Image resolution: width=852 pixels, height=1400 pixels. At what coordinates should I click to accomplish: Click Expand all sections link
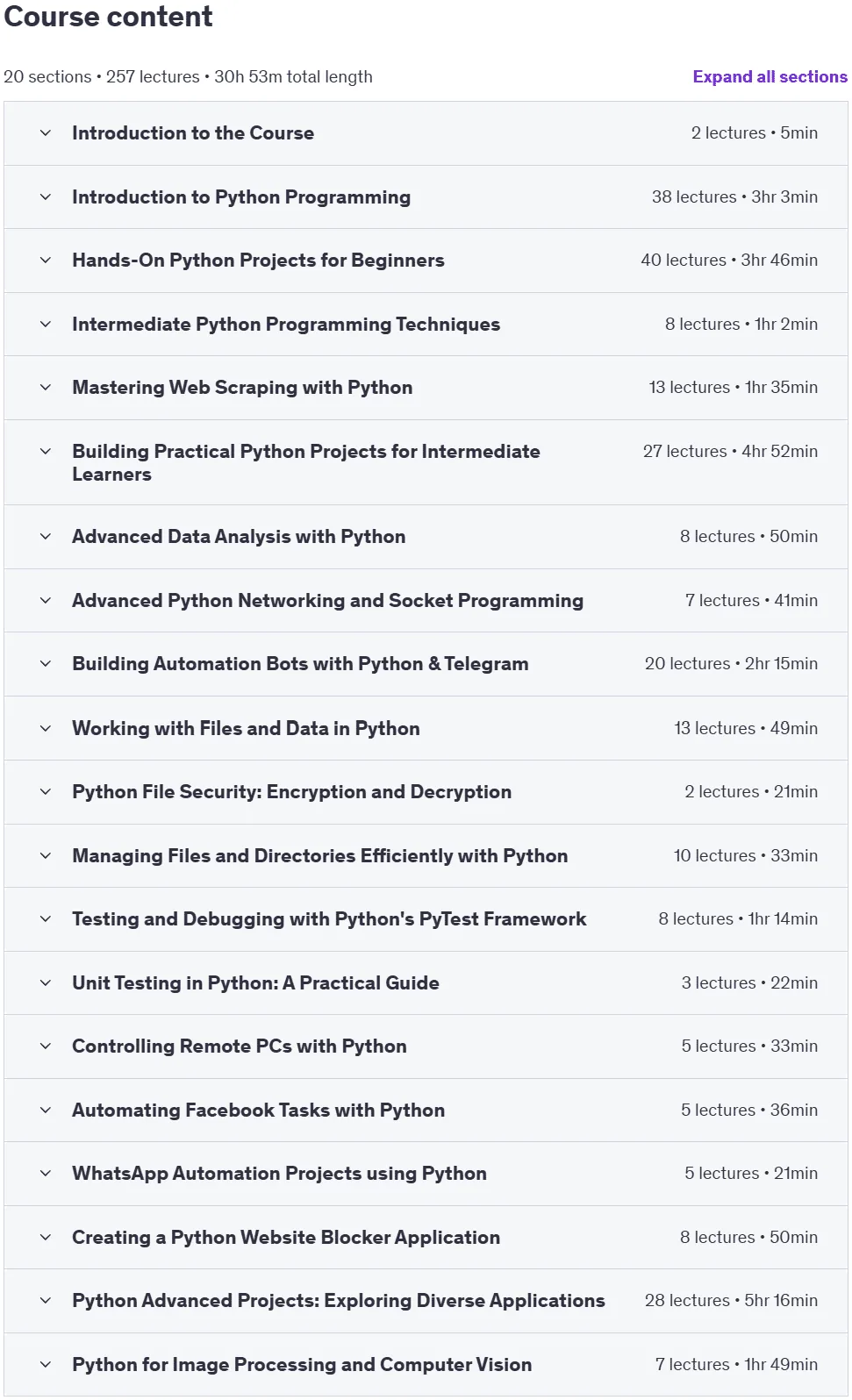[770, 76]
